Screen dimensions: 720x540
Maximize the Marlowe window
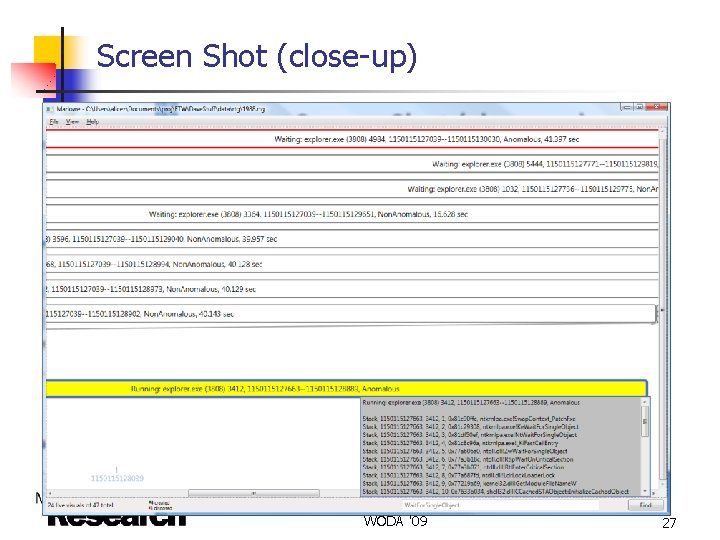point(639,107)
